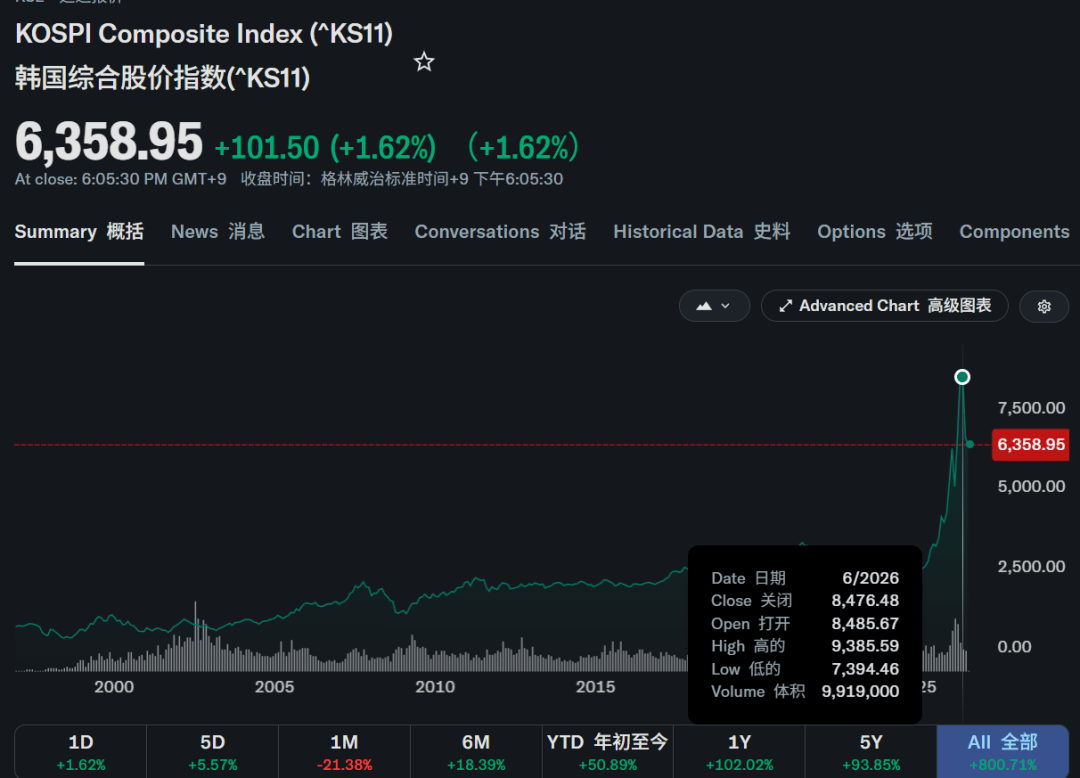
Task: Click the chart peak marker circle
Action: click(x=962, y=377)
